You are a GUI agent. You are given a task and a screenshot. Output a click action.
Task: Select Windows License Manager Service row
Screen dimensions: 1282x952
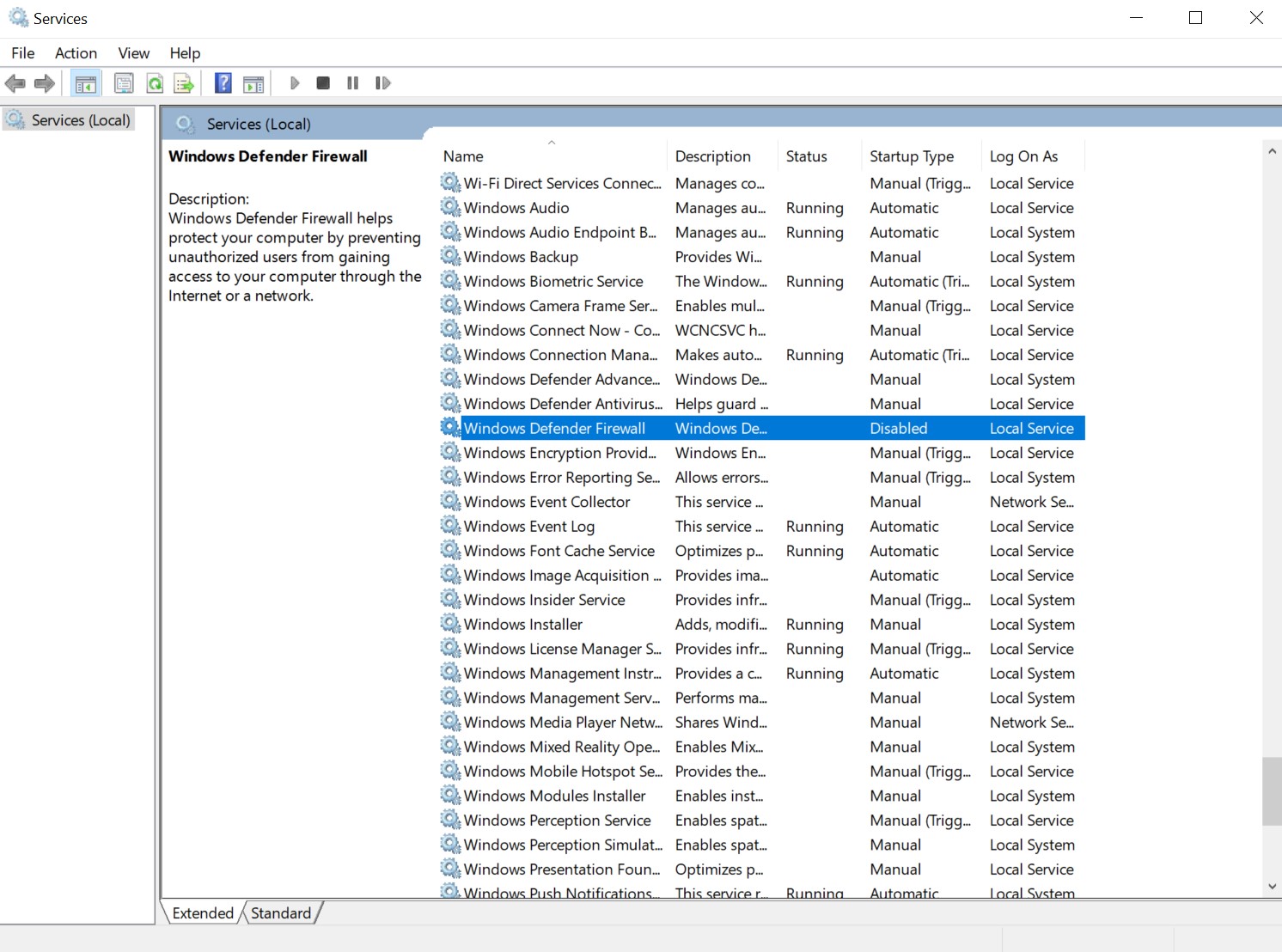[x=762, y=649]
